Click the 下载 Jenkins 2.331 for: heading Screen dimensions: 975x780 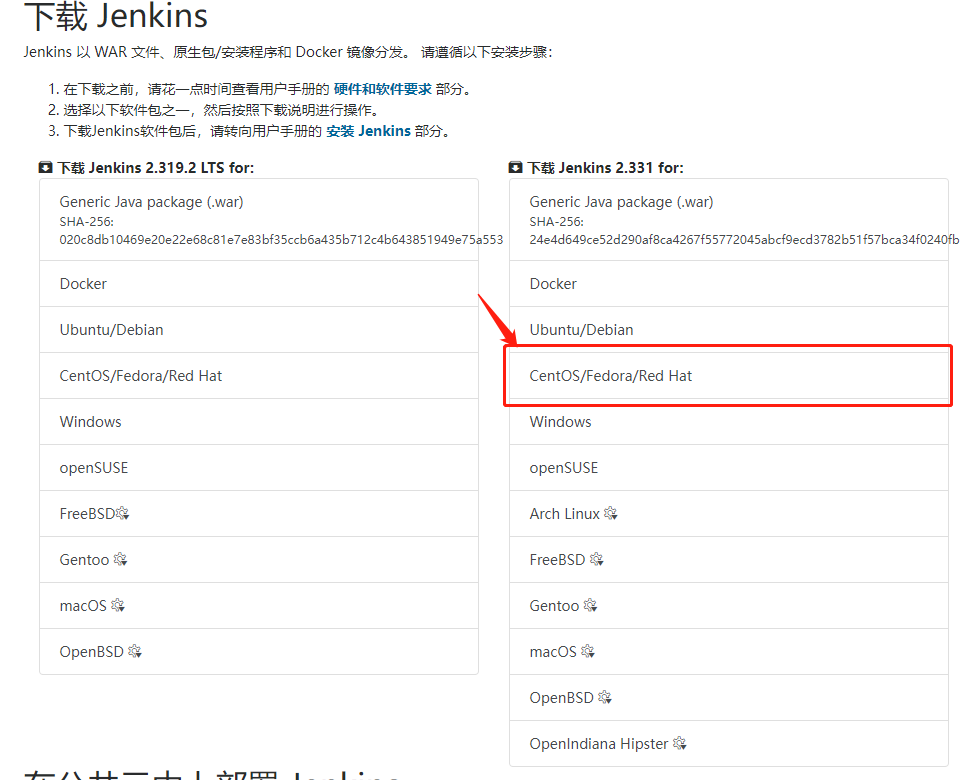pyautogui.click(x=606, y=168)
